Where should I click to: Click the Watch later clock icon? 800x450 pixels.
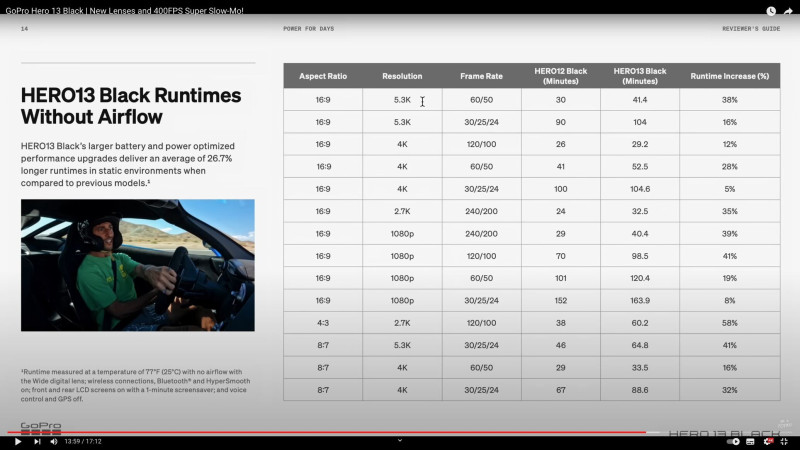coord(771,11)
